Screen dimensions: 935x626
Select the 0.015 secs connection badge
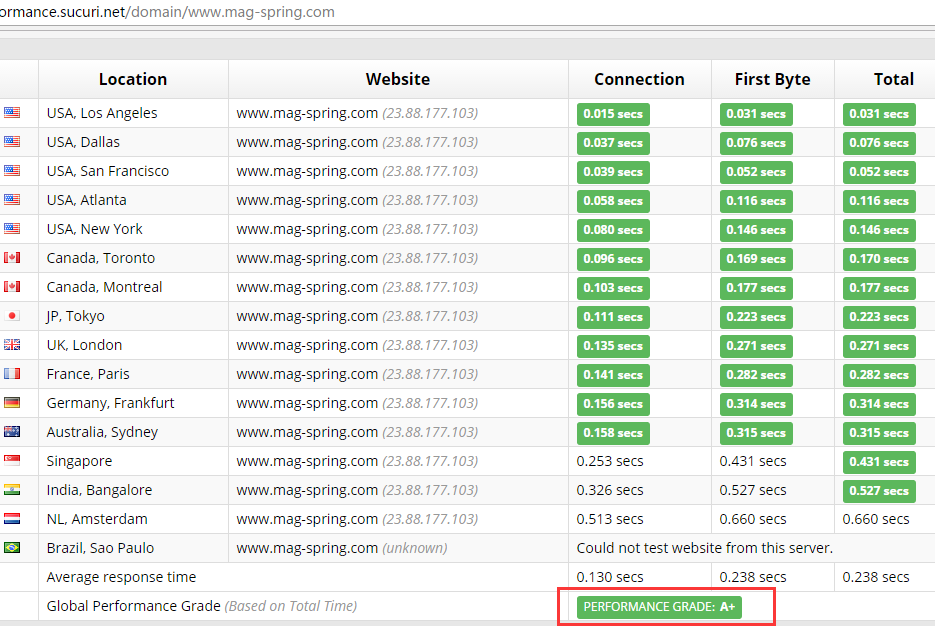613,114
